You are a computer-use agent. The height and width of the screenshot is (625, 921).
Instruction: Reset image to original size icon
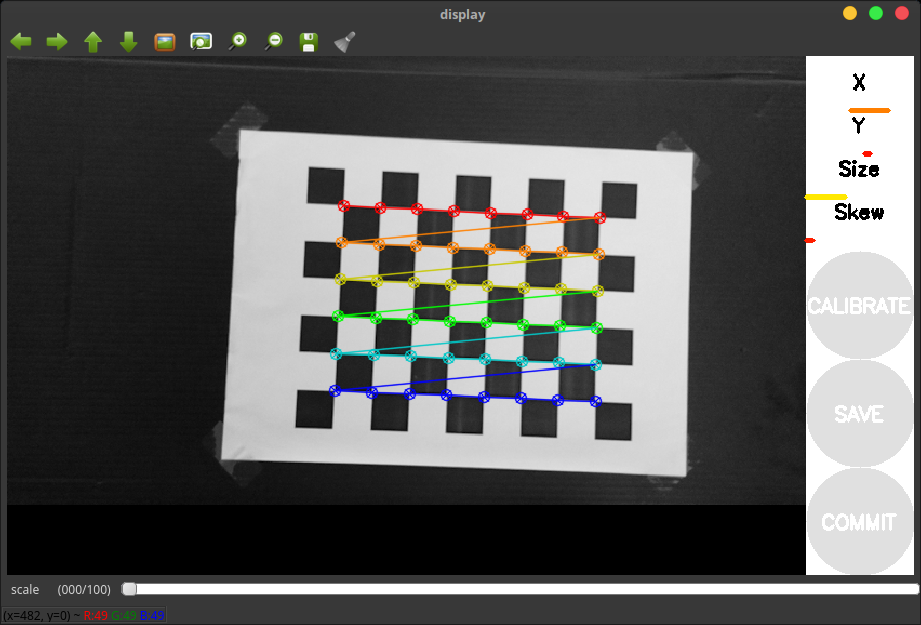pos(165,42)
